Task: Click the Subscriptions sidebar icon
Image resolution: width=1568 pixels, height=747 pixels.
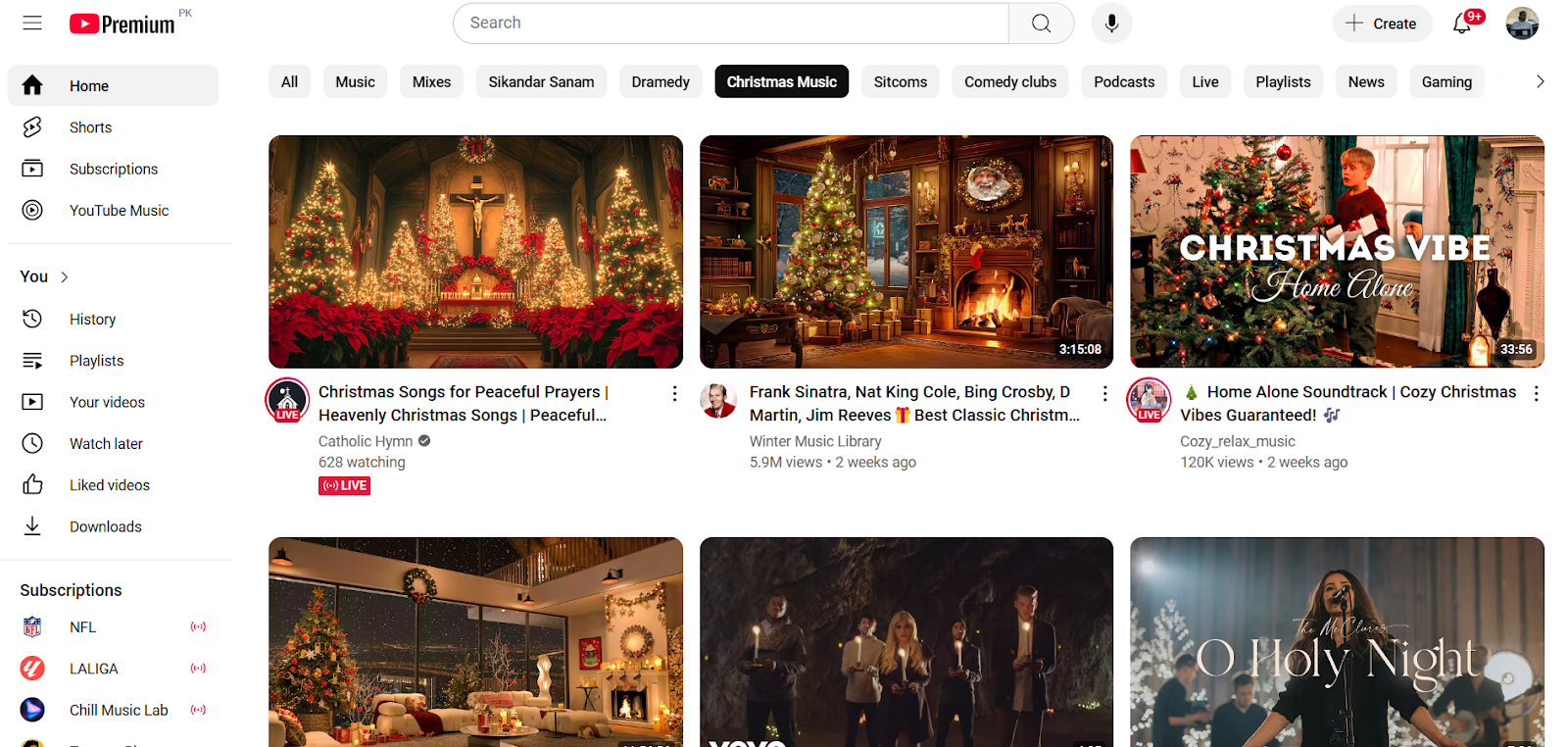Action: pos(32,169)
